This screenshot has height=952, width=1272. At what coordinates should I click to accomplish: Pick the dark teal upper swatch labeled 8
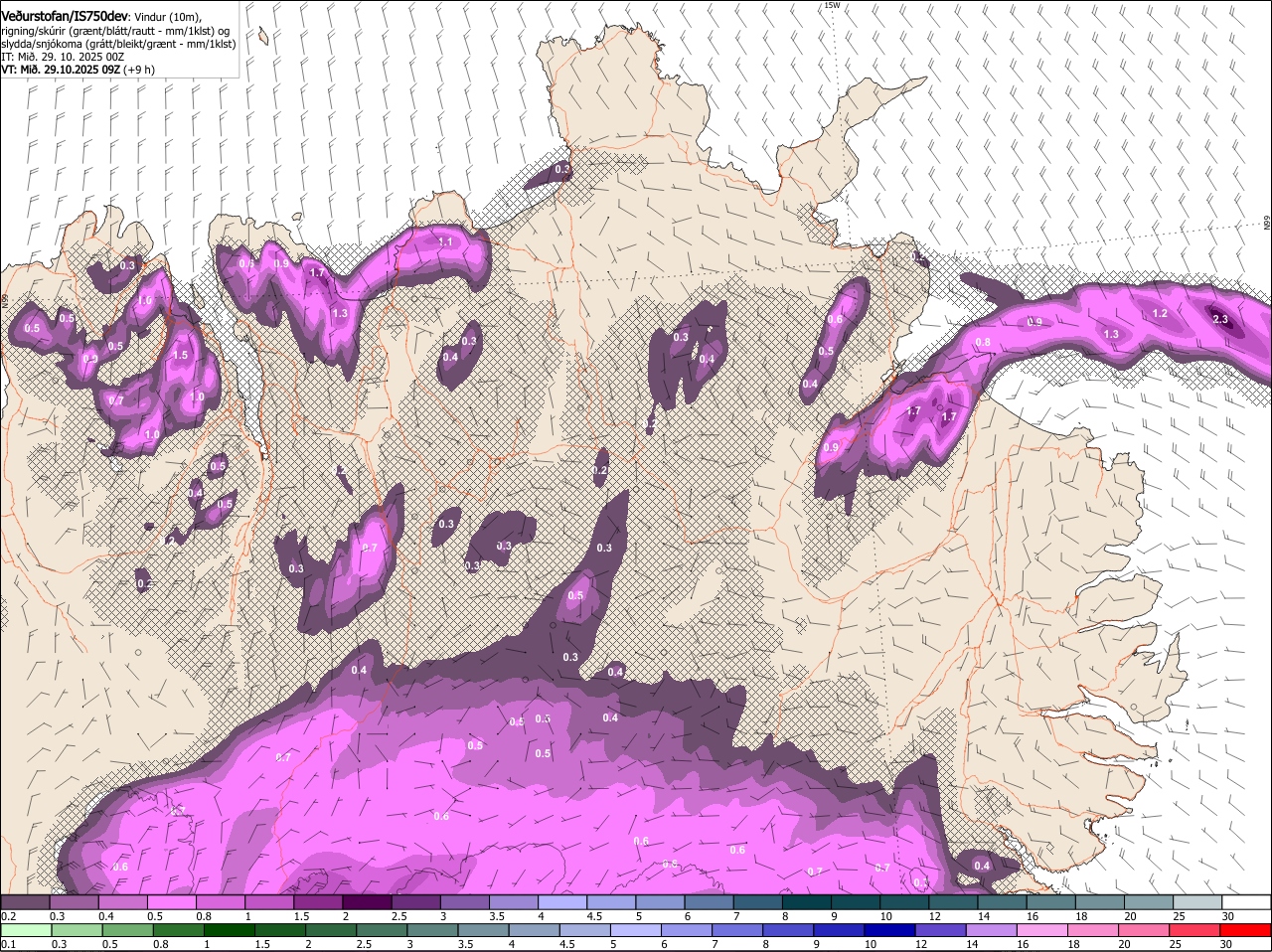806,901
